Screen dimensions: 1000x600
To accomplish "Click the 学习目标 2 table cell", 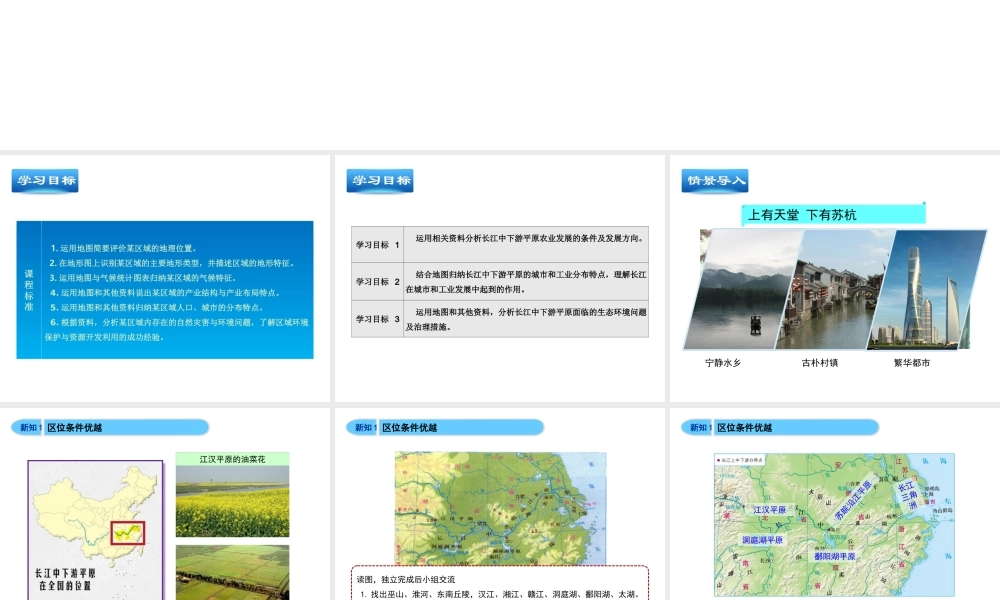I will click(378, 282).
